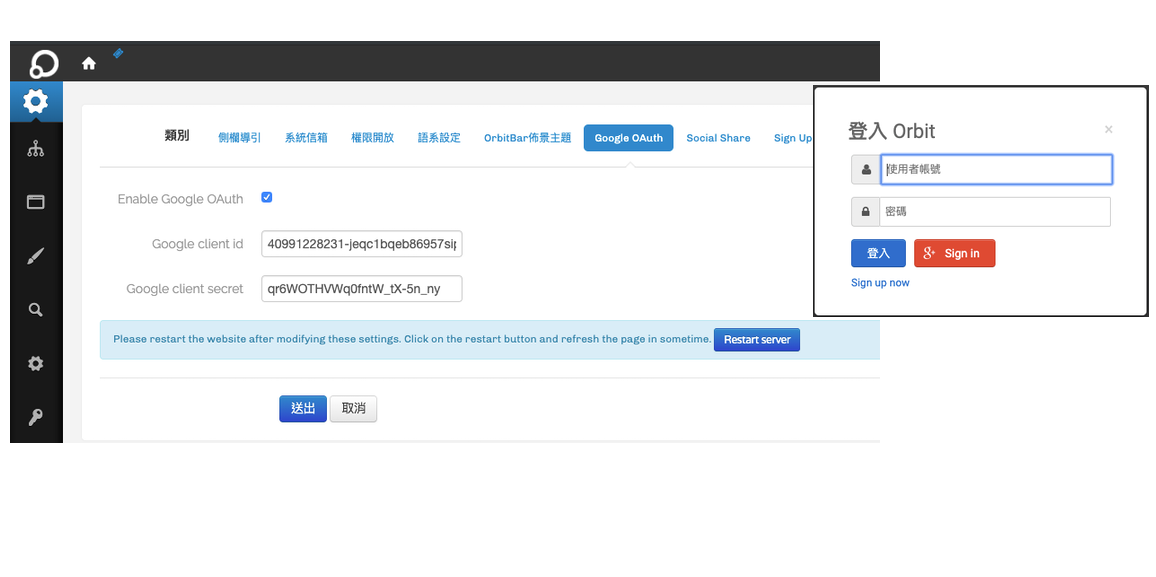Select the OrbitBar佈景主題 tab
The width and height of the screenshot is (1156, 577).
(x=527, y=138)
